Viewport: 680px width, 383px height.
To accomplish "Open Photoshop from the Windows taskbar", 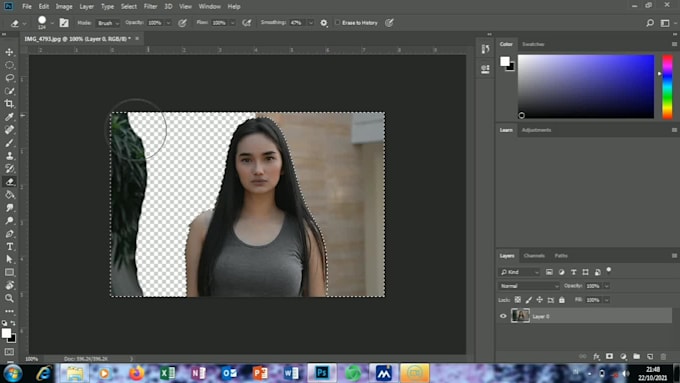I will click(322, 373).
